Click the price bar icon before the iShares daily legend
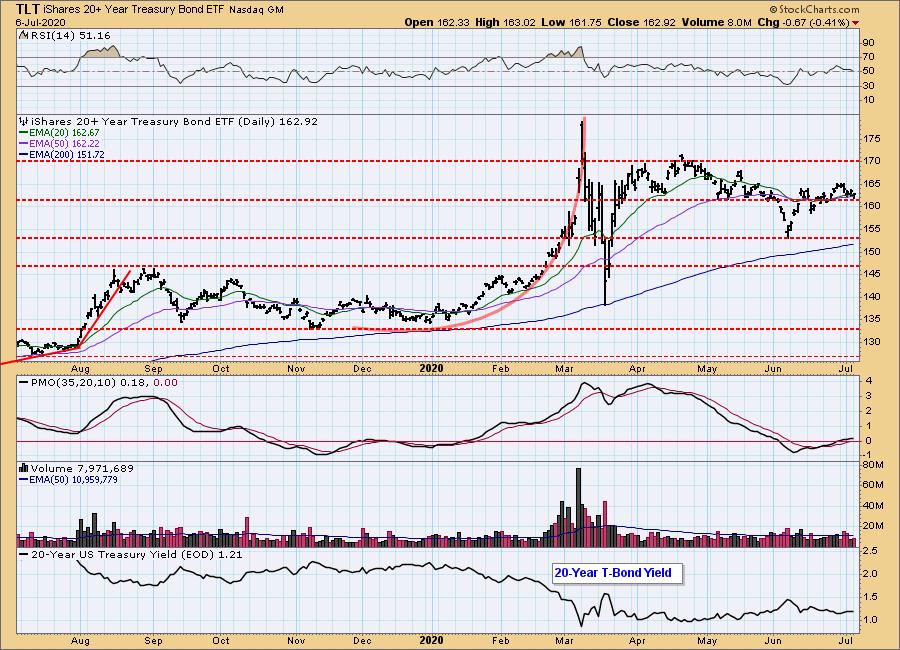The height and width of the screenshot is (650, 900). [24, 122]
